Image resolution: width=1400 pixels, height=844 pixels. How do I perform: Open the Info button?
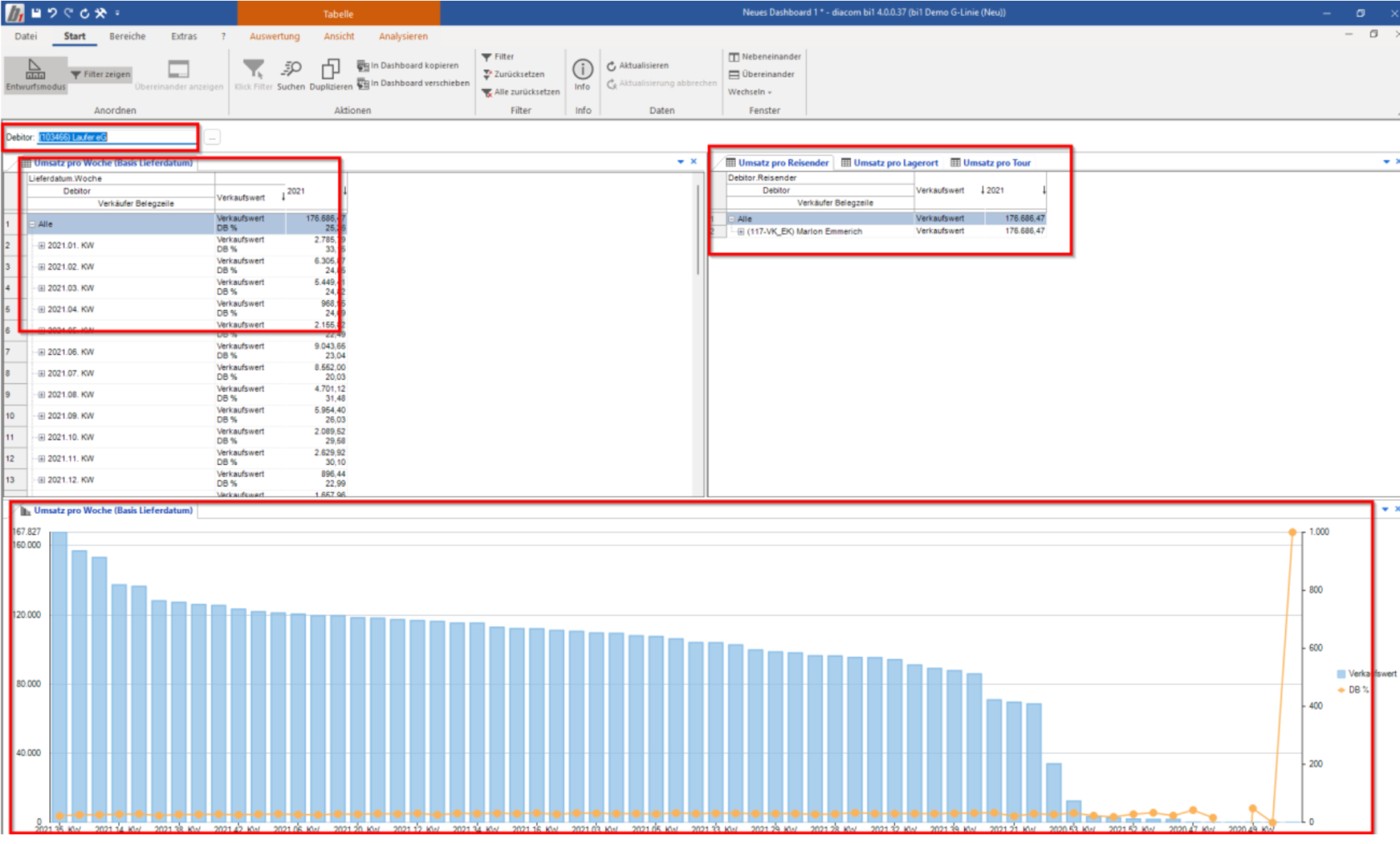[582, 74]
